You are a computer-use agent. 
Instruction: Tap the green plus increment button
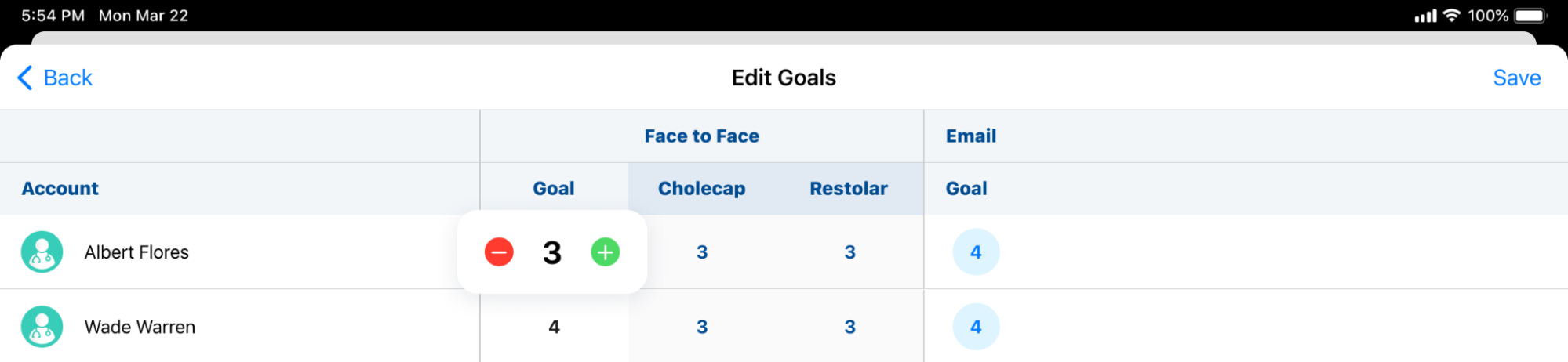click(x=605, y=252)
